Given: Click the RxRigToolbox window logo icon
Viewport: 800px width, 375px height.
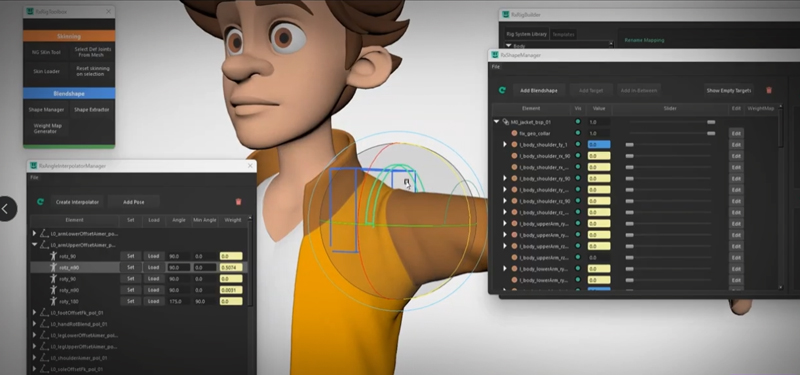Looking at the screenshot, I should pyautogui.click(x=30, y=11).
